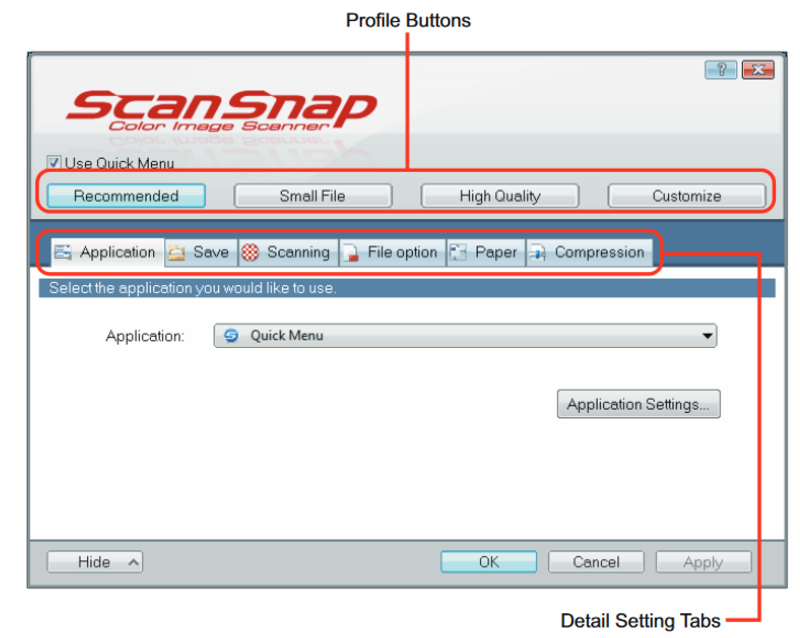Click the Save tab folder icon
Viewport: 800px width, 638px height.
click(x=177, y=253)
